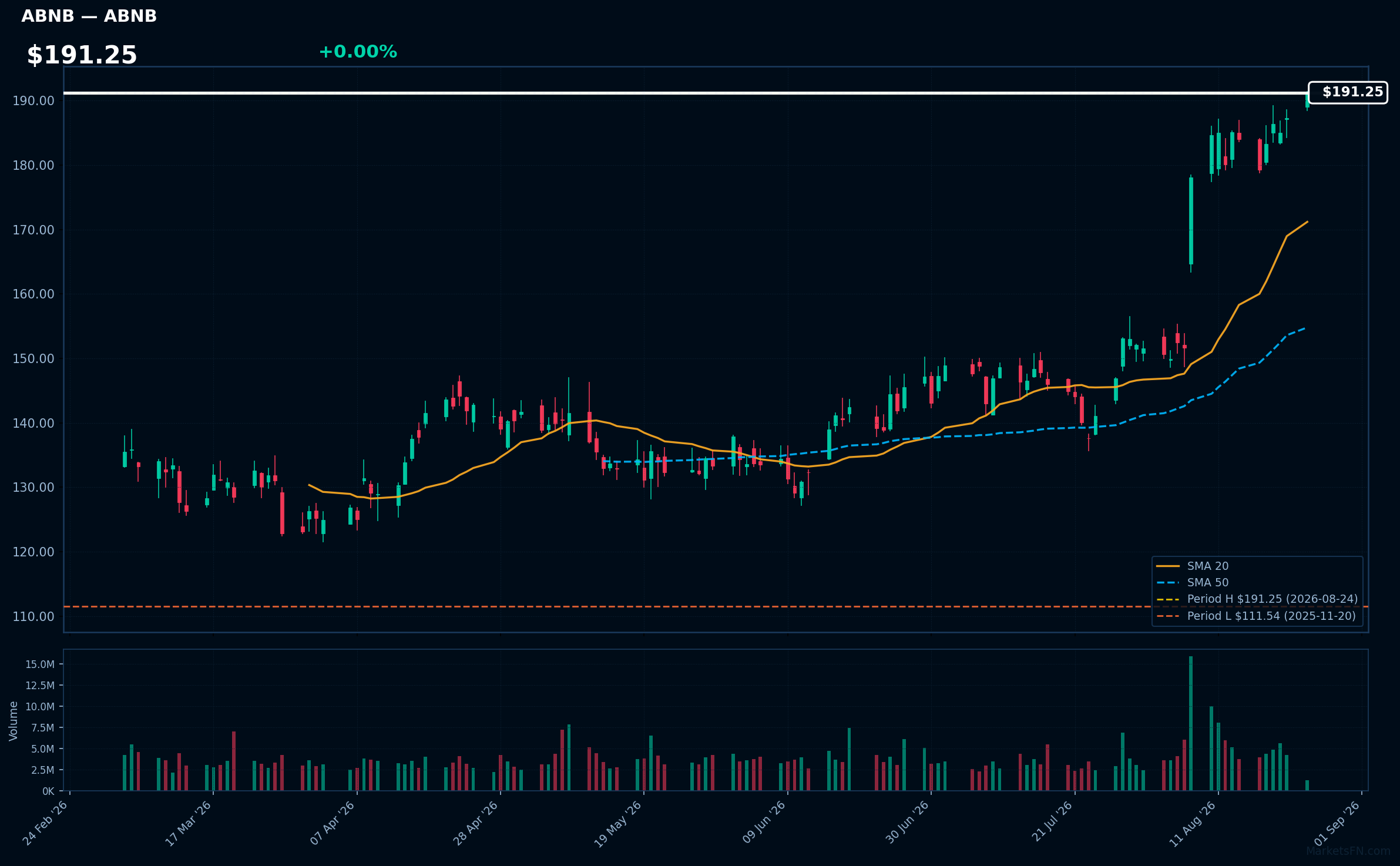Click the 130.00 price axis label
Viewport: 1400px width, 866px height.
pyautogui.click(x=33, y=488)
